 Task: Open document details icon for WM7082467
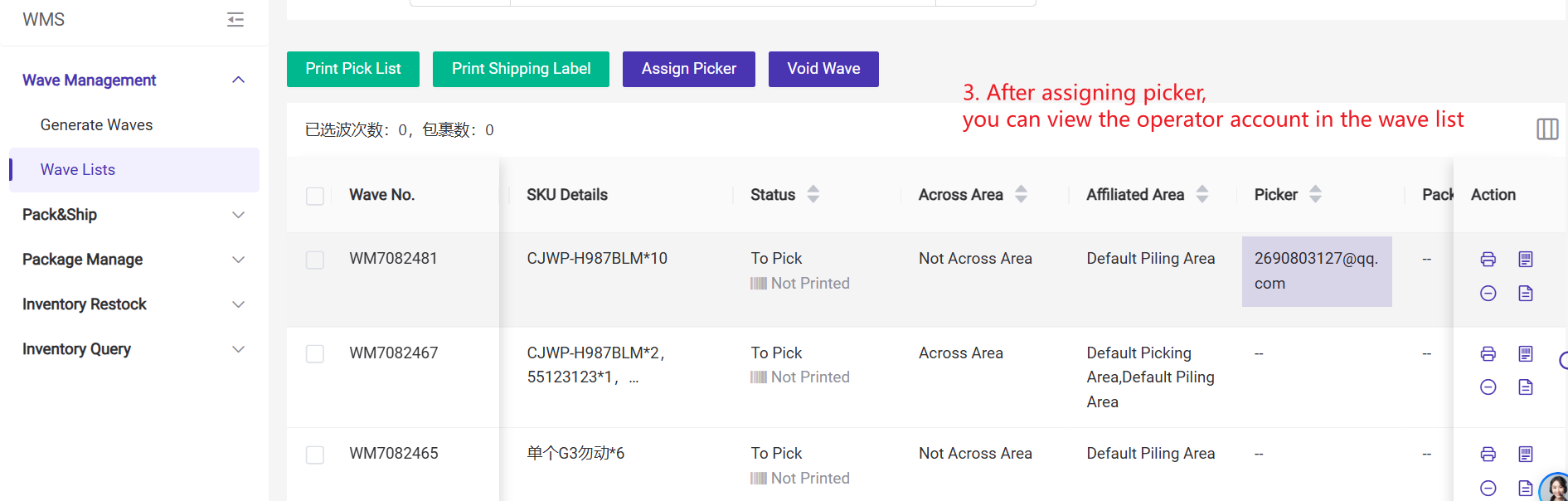pyautogui.click(x=1526, y=387)
